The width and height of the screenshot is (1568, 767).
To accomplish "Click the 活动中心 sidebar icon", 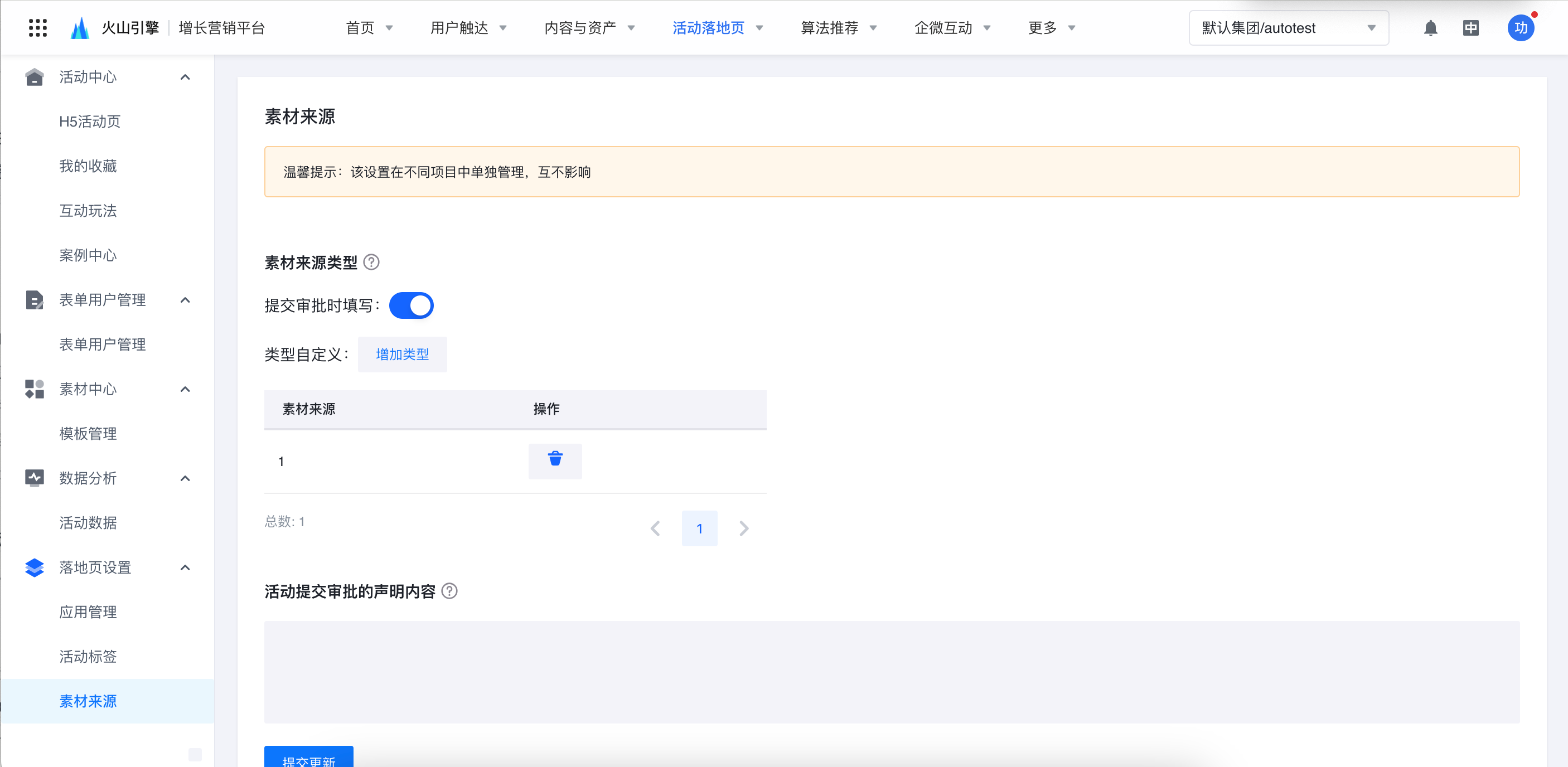I will point(35,77).
